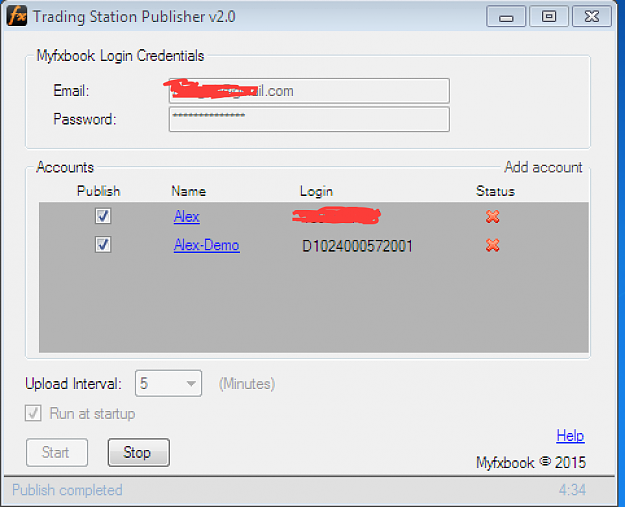Click the Status column header

[495, 191]
